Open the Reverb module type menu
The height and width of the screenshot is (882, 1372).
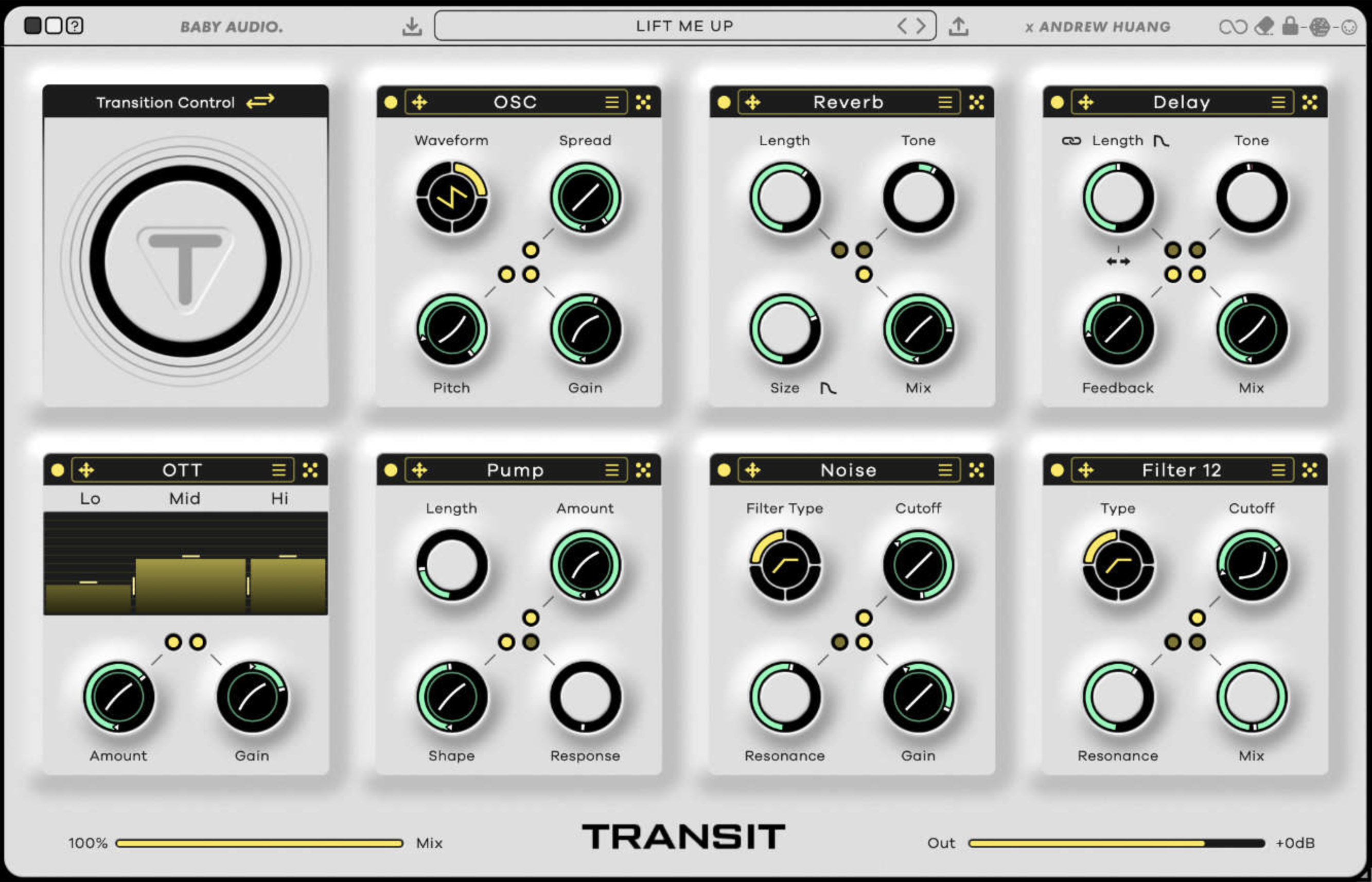tap(945, 102)
